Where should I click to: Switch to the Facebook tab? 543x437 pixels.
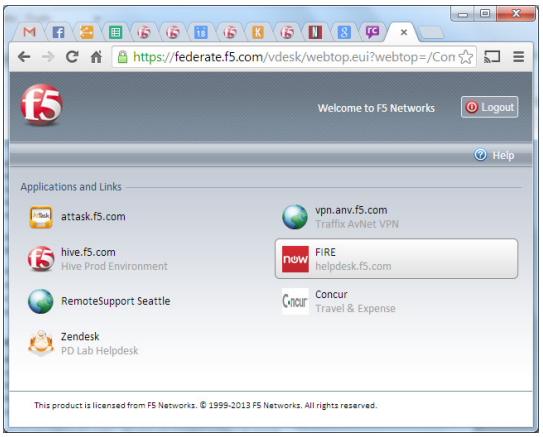tap(58, 32)
